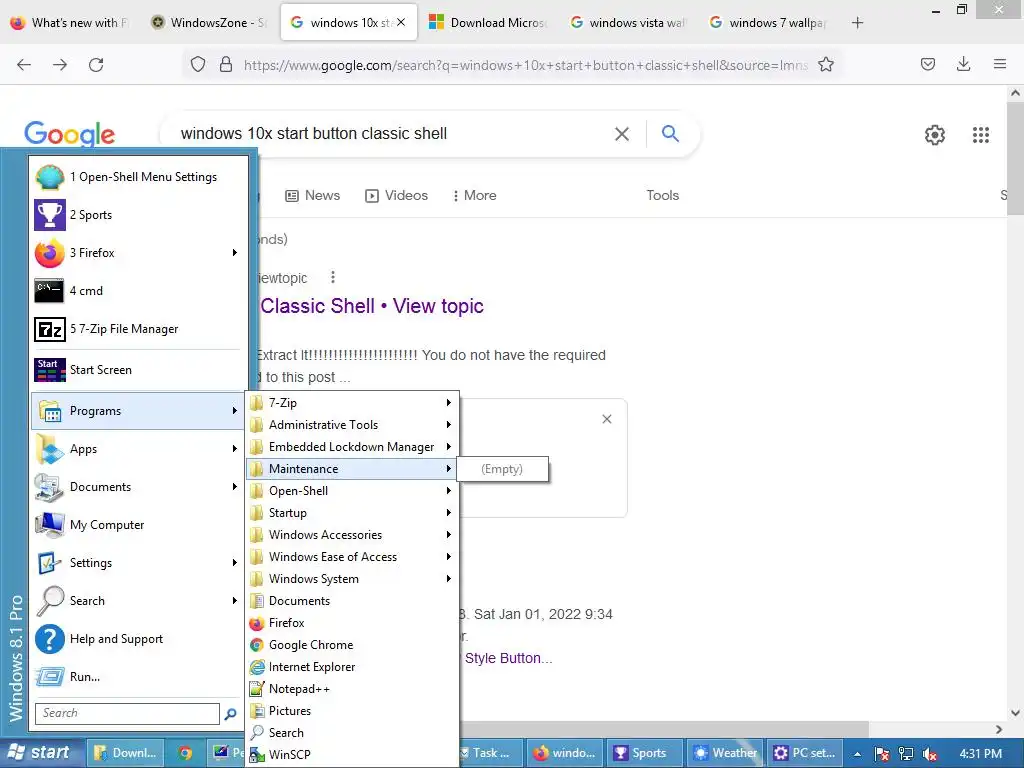
Task: Open cmd via its console icon
Action: click(50, 291)
